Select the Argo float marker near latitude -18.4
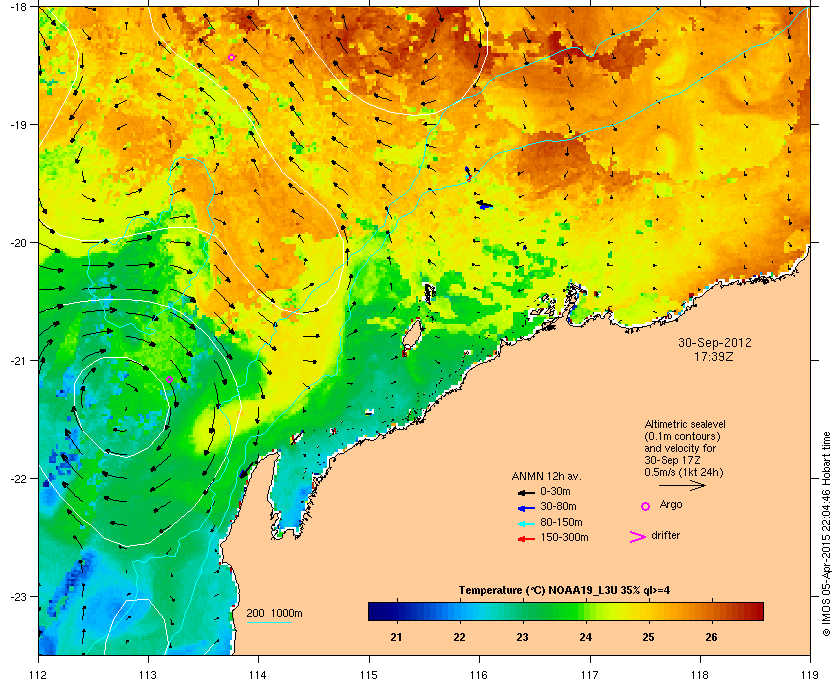The image size is (840, 680). [231, 57]
